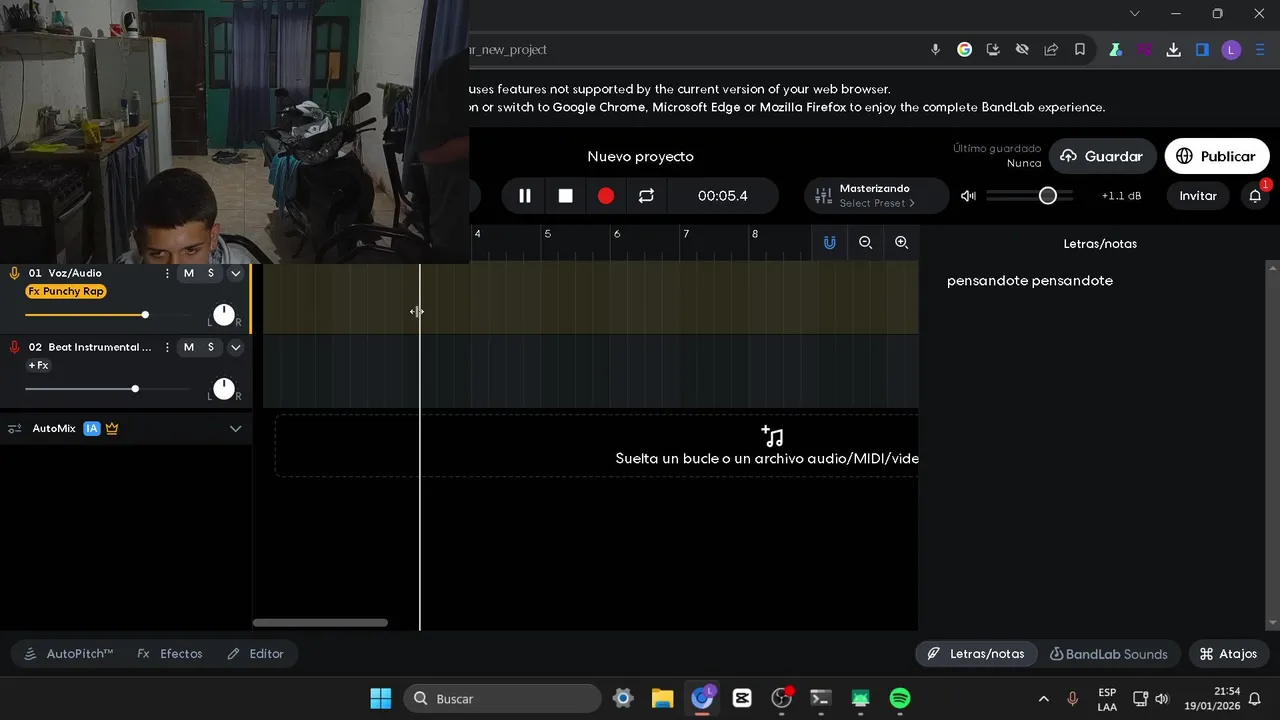The width and height of the screenshot is (1280, 720).
Task: Click the share page icon in address bar
Action: (1051, 49)
